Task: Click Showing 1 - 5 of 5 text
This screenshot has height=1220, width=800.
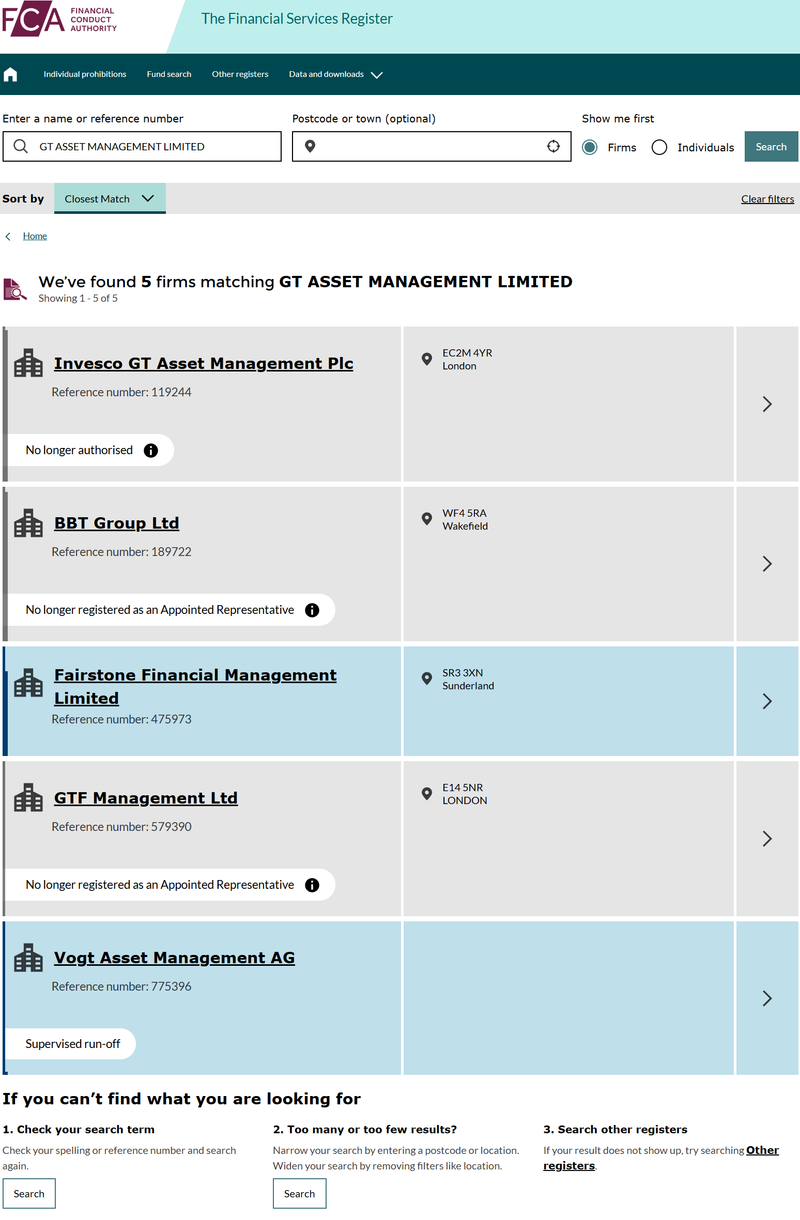Action: coord(78,298)
